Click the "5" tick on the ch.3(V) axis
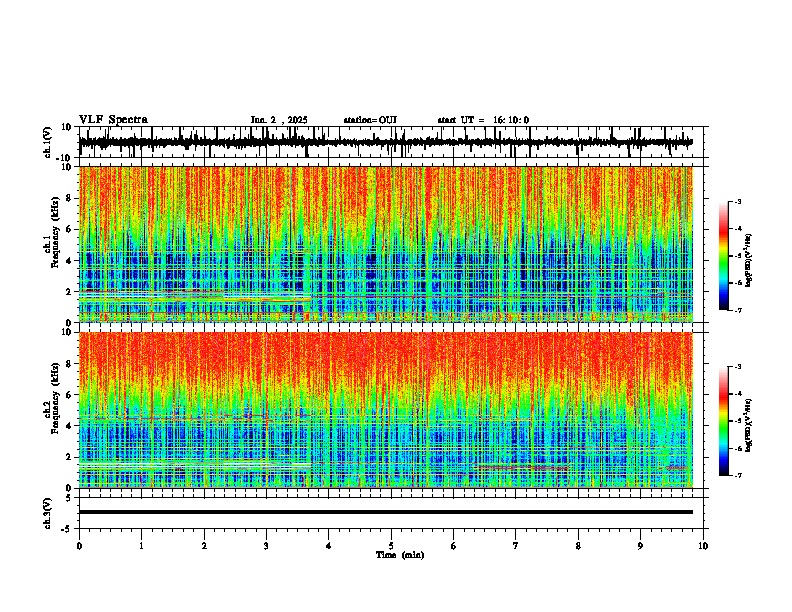The width and height of the screenshot is (792, 612). coord(68,497)
